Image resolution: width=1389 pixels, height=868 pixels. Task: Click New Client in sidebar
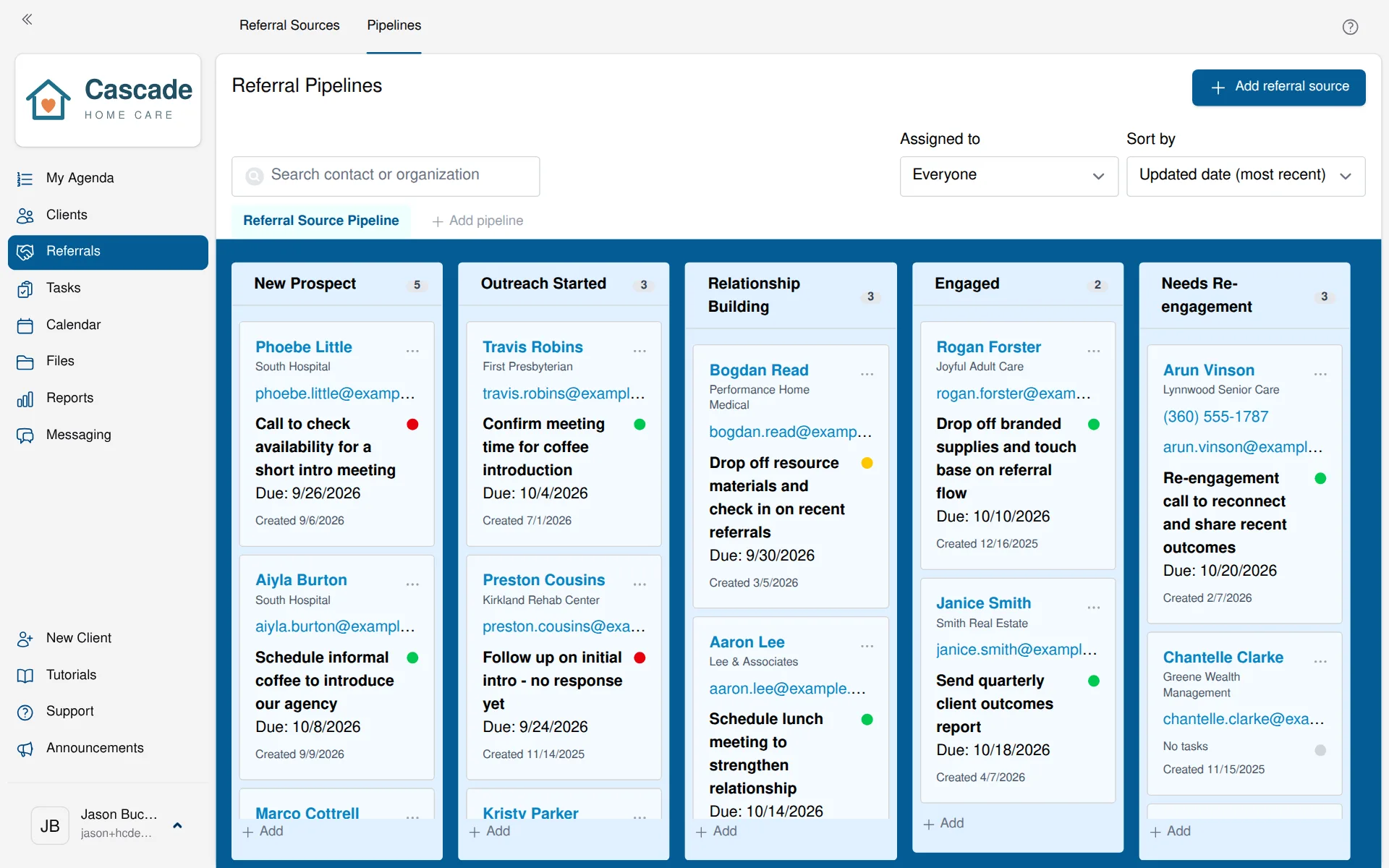(x=108, y=638)
